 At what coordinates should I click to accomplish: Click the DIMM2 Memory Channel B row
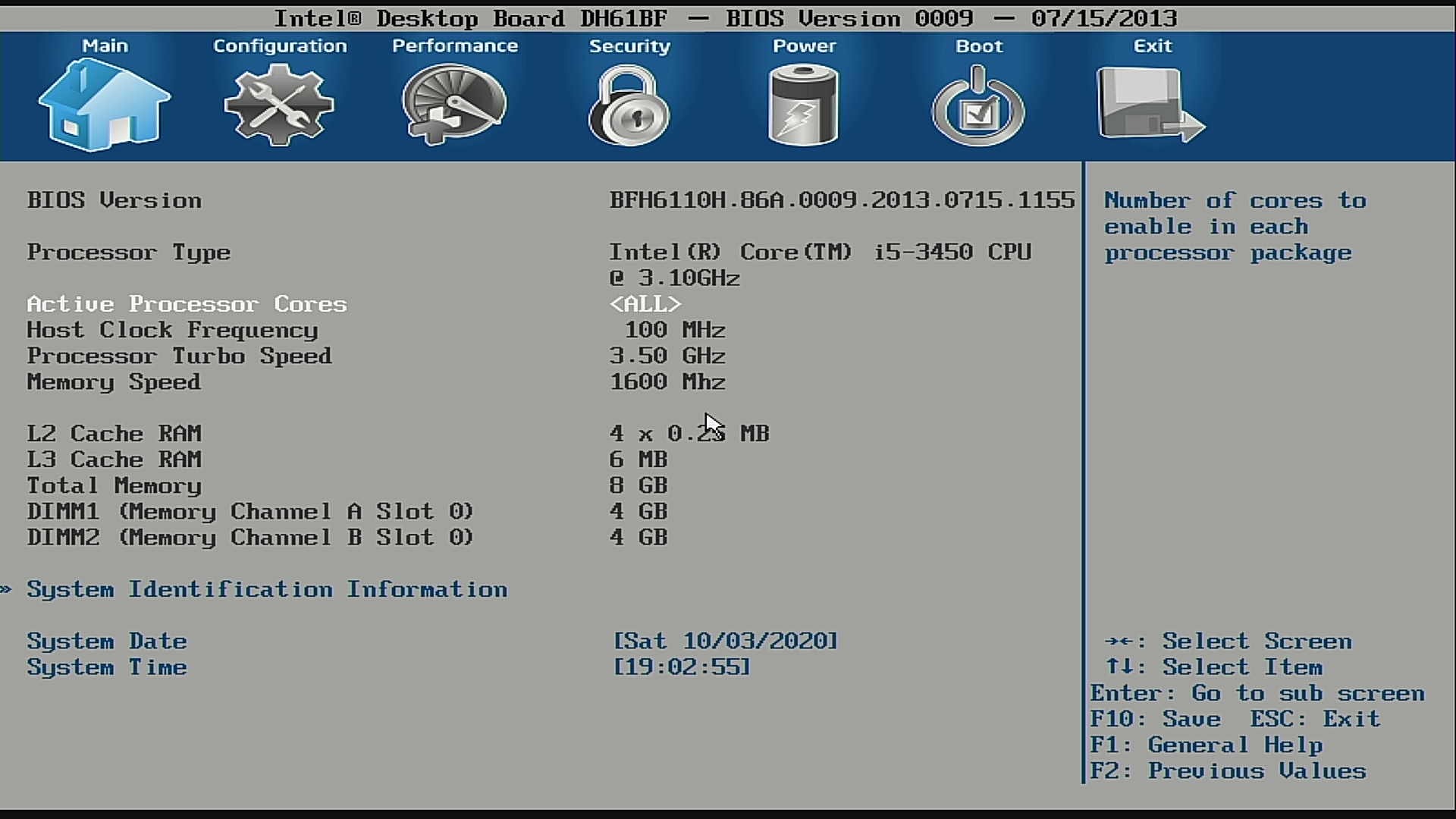(x=347, y=538)
